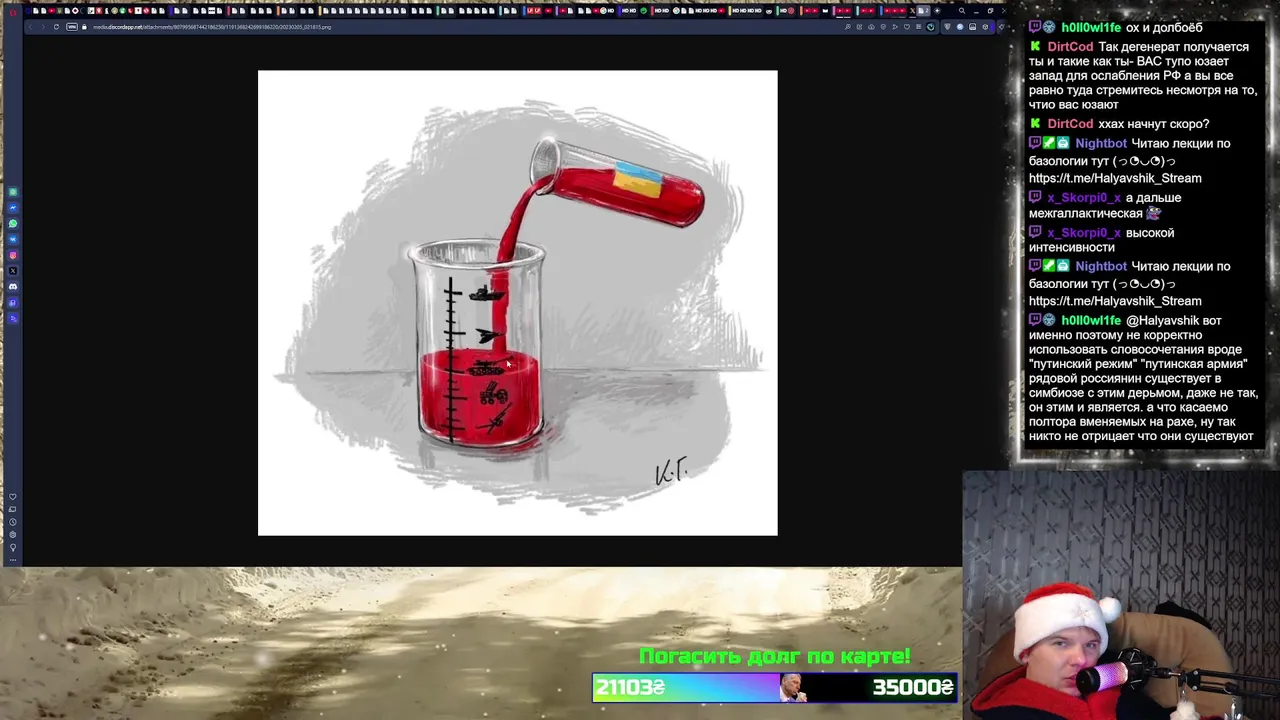Open the Opera menu logo button
This screenshot has width=1280, height=720.
click(x=12, y=12)
